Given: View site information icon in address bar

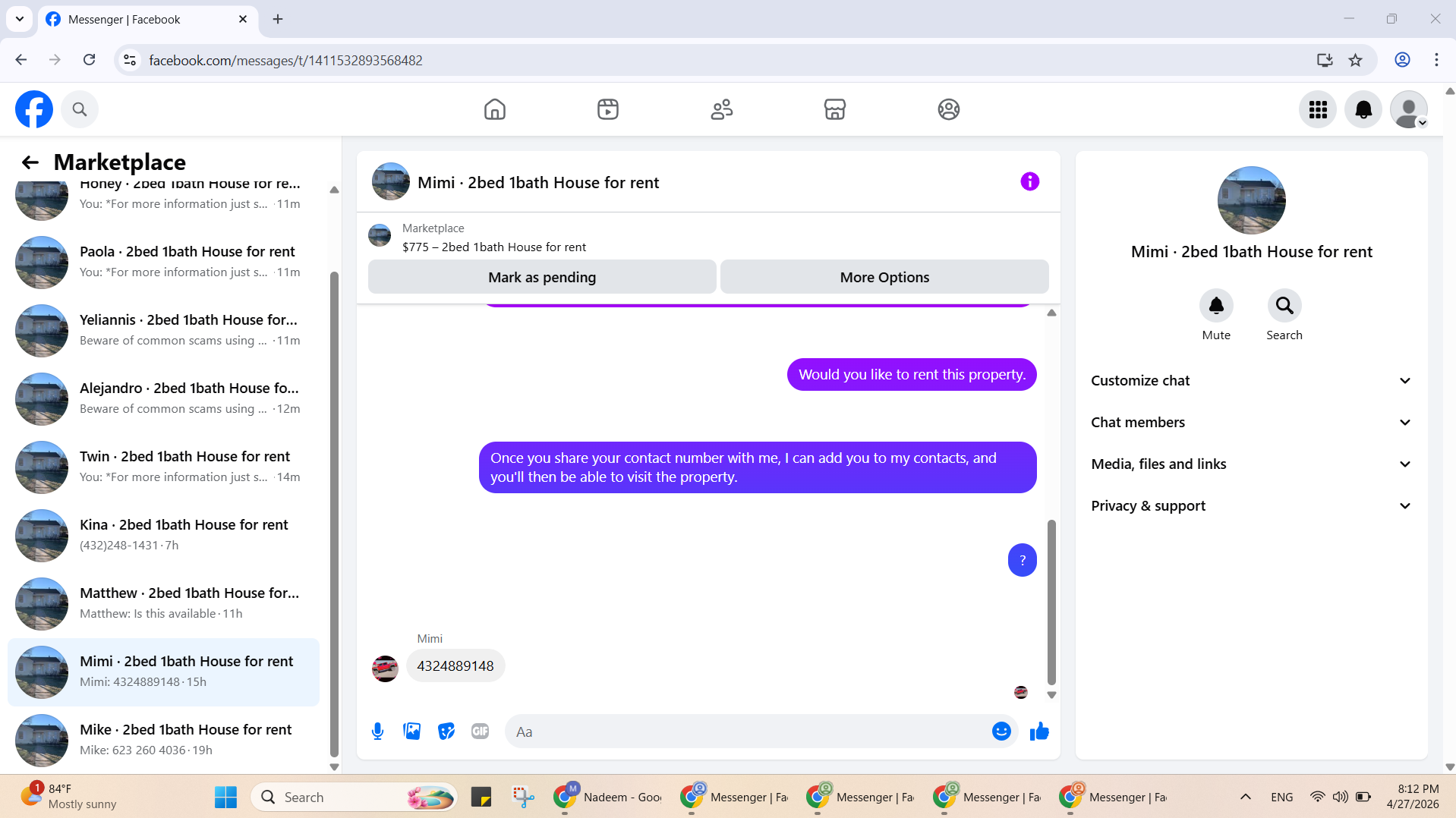Looking at the screenshot, I should coord(130,60).
